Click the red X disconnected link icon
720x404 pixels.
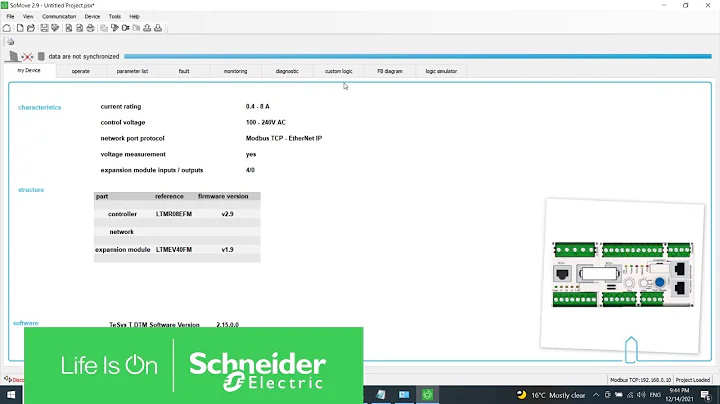[28, 56]
